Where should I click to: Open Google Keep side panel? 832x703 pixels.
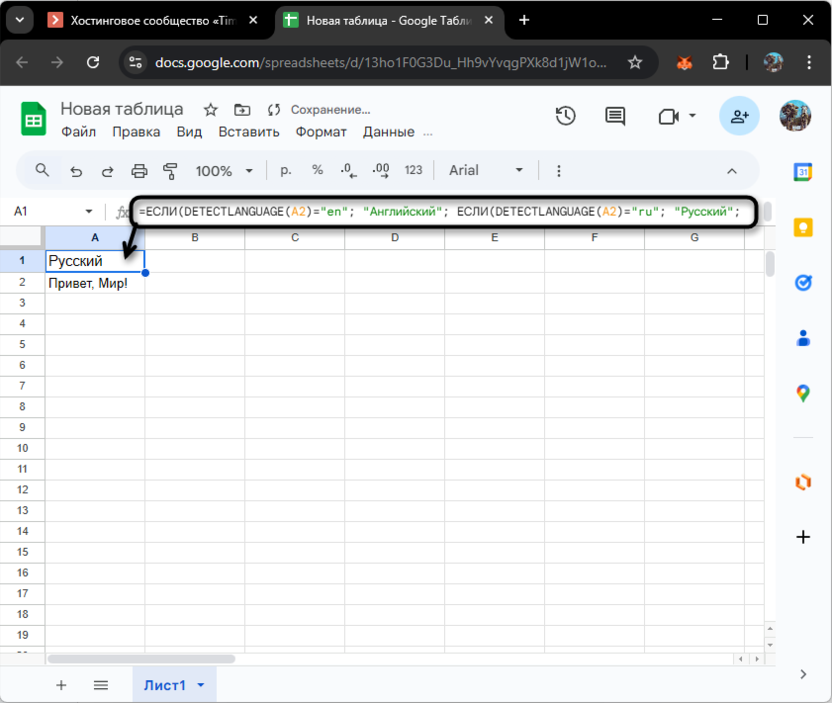[803, 227]
